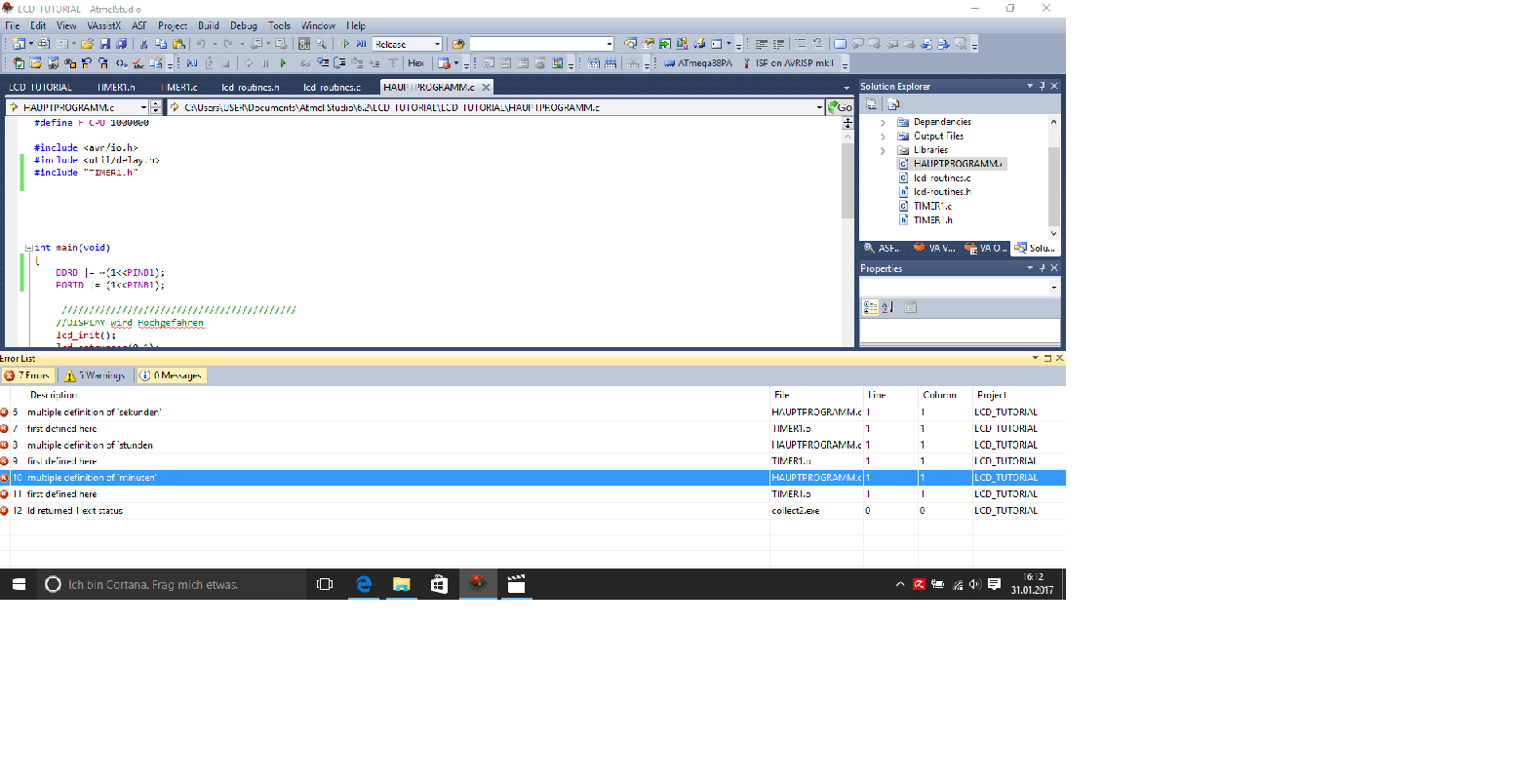Click the green Start Debugging play icon
The width and height of the screenshot is (1536, 784).
pyautogui.click(x=284, y=63)
